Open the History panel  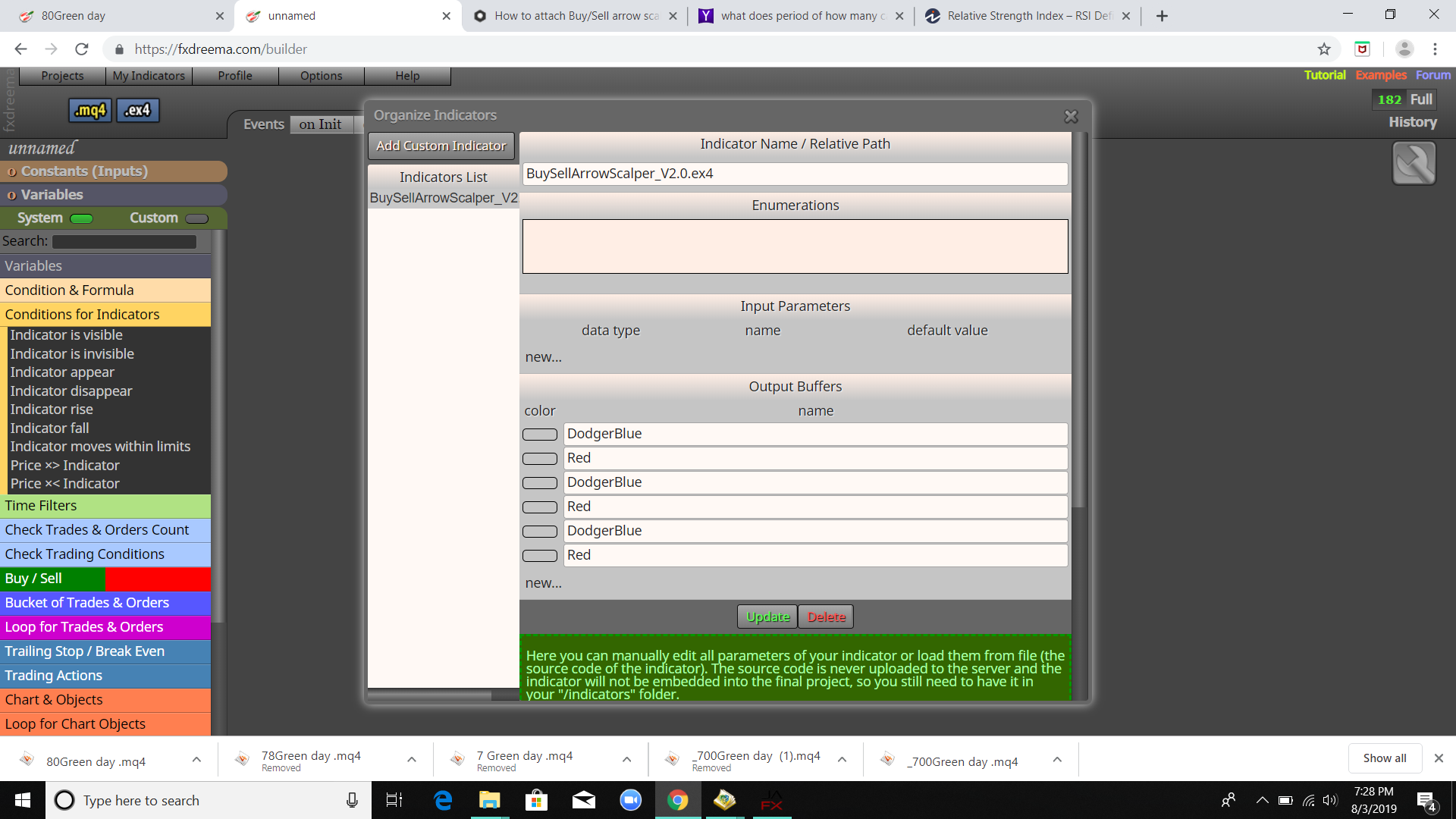(x=1412, y=122)
